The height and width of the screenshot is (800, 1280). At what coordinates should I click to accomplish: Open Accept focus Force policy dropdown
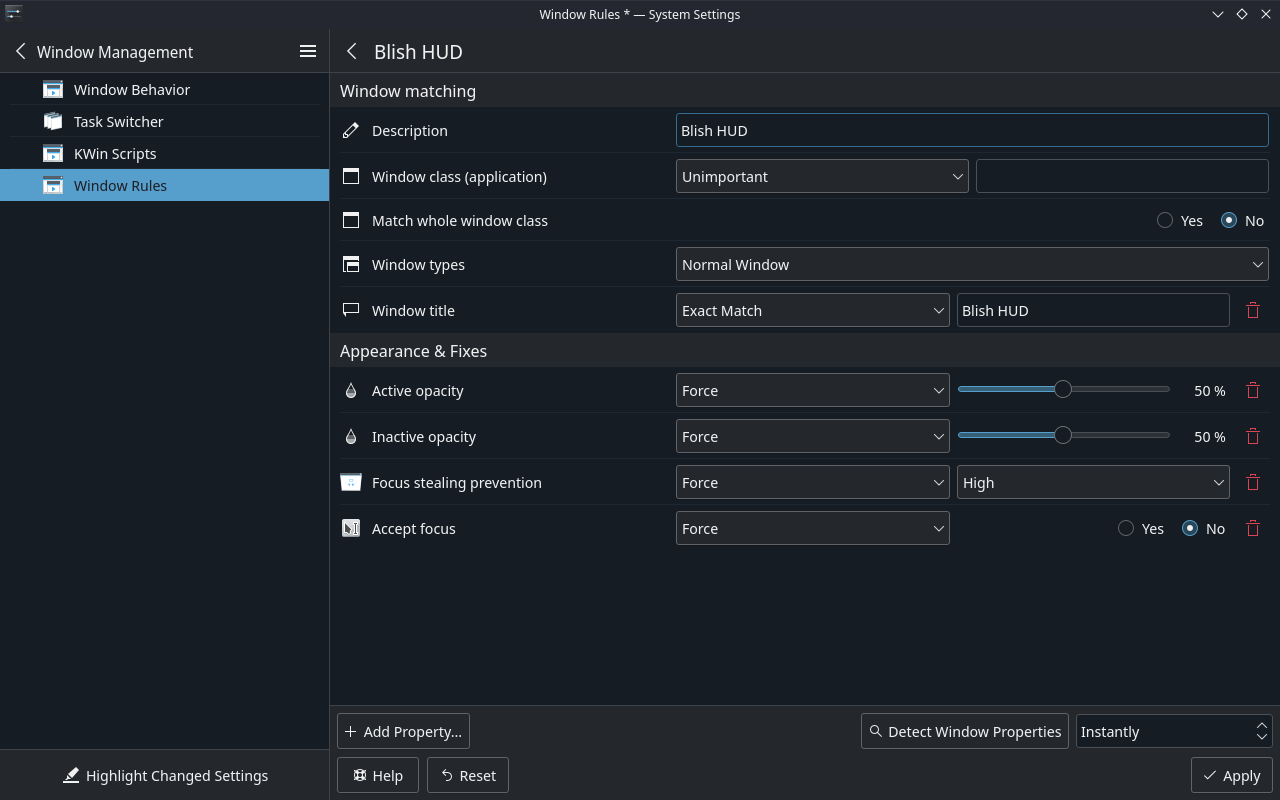tap(813, 528)
